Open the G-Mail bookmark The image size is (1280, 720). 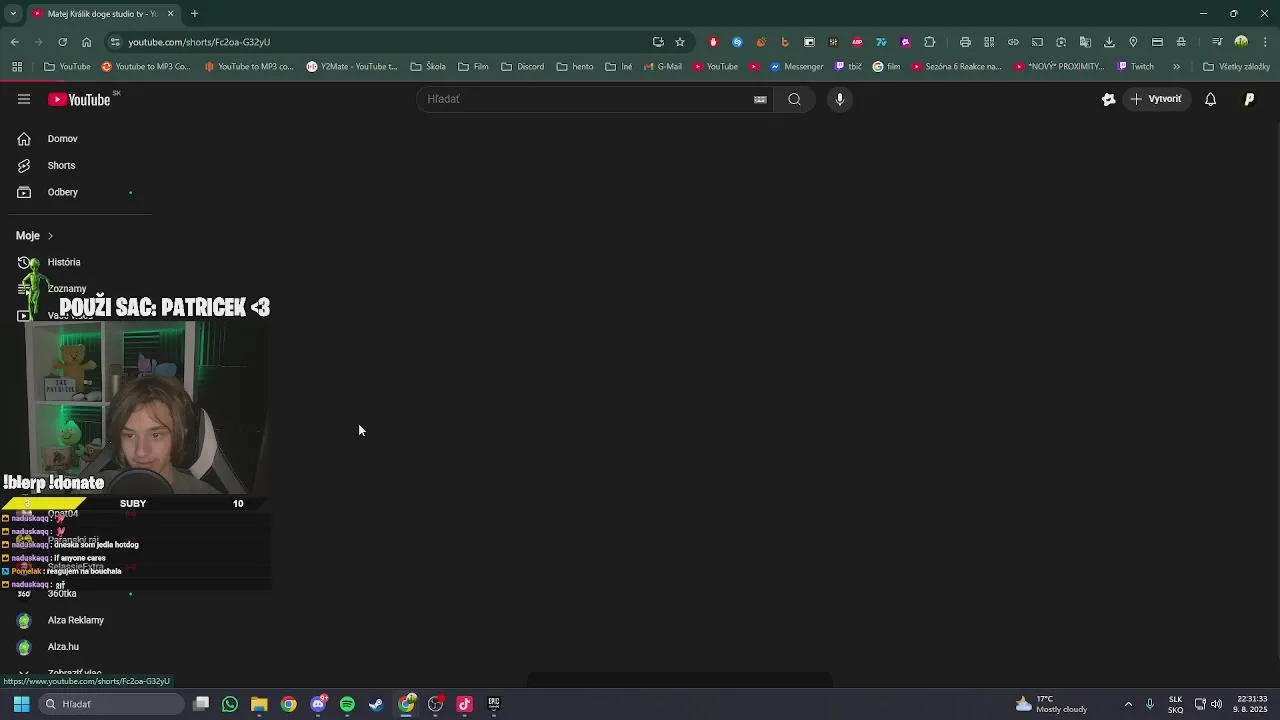click(x=662, y=67)
